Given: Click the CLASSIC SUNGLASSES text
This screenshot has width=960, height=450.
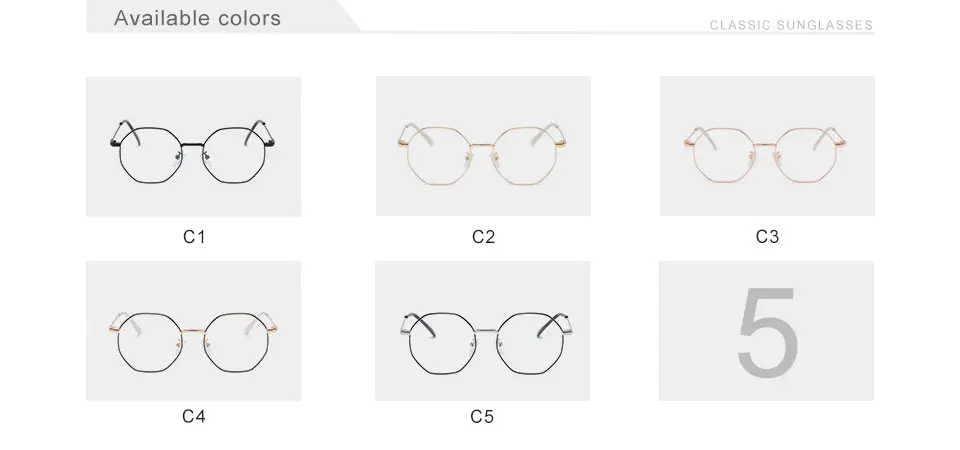Looking at the screenshot, I should pyautogui.click(x=791, y=25).
